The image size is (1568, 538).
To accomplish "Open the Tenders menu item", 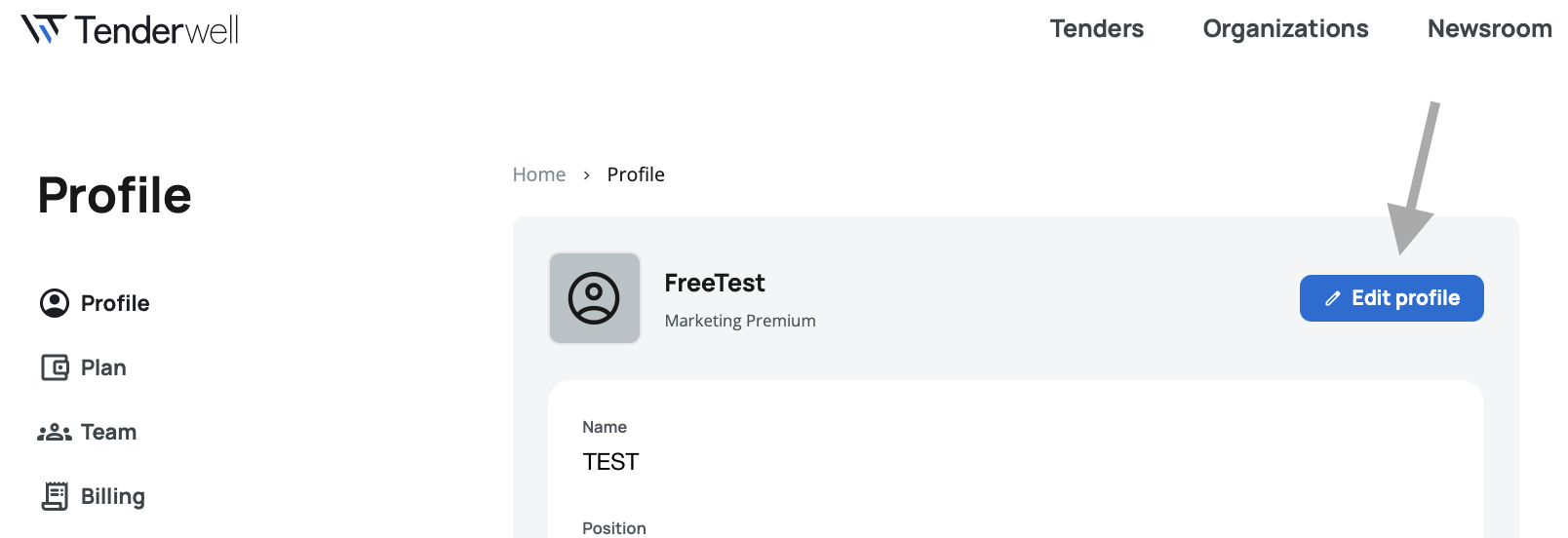I will (x=1096, y=29).
